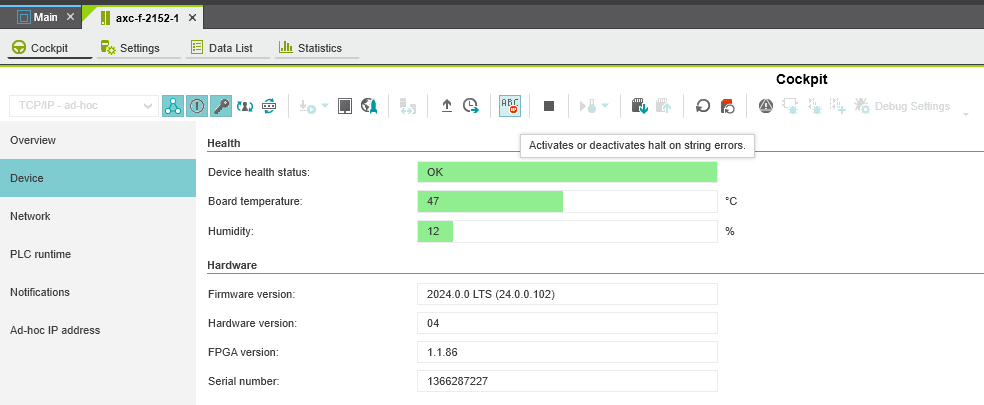The width and height of the screenshot is (984, 405).
Task: Click the Hardware version 04 field
Action: 567,323
